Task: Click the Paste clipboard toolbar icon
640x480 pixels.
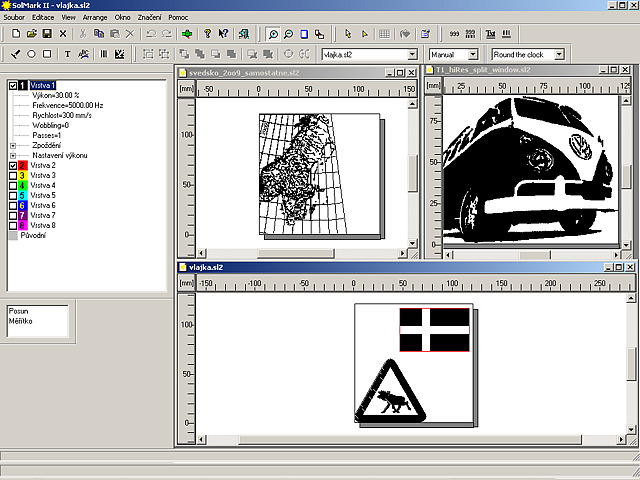Action: 115,33
